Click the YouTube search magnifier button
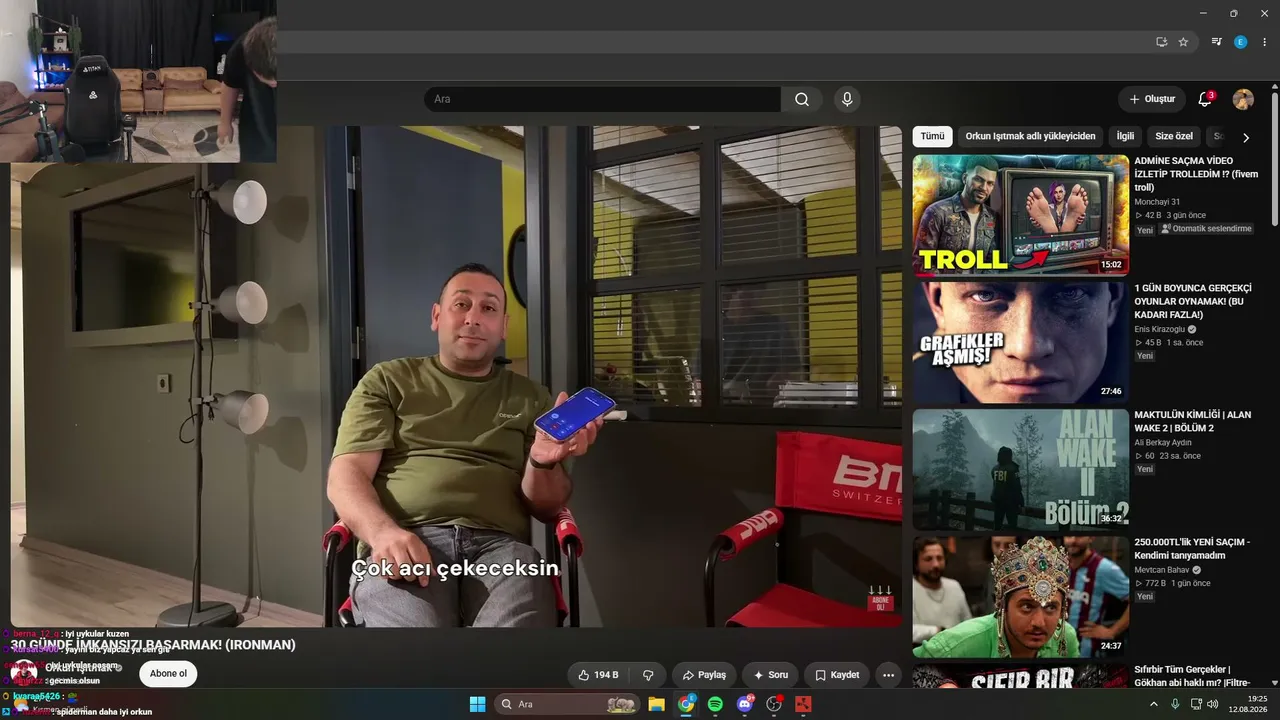The image size is (1280, 720). click(x=802, y=99)
